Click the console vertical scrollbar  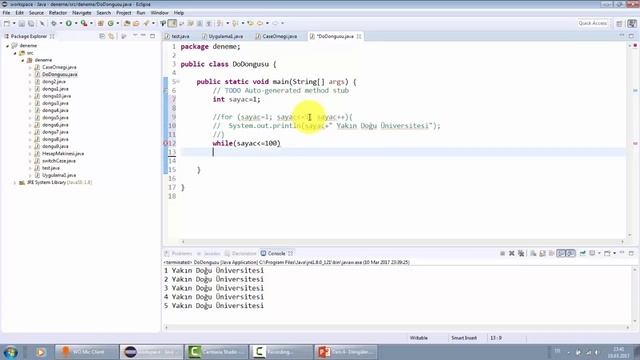click(635, 295)
